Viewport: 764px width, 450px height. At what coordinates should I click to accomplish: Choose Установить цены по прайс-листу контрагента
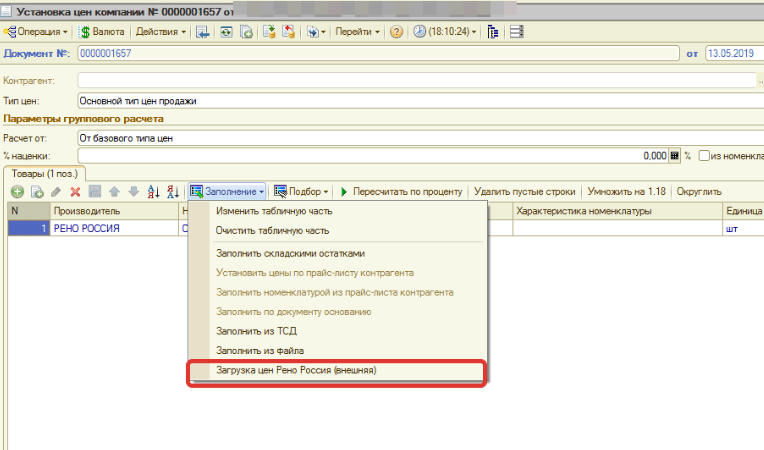click(x=338, y=273)
